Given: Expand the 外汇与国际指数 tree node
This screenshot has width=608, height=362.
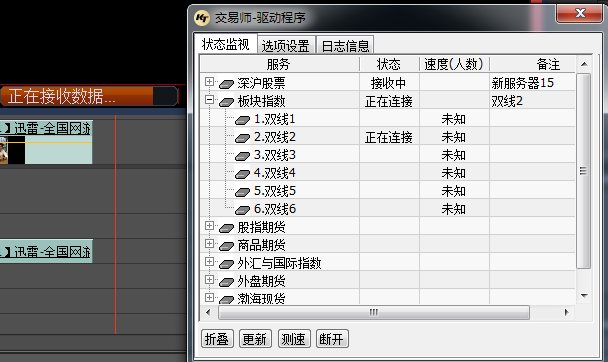Looking at the screenshot, I should [x=209, y=262].
